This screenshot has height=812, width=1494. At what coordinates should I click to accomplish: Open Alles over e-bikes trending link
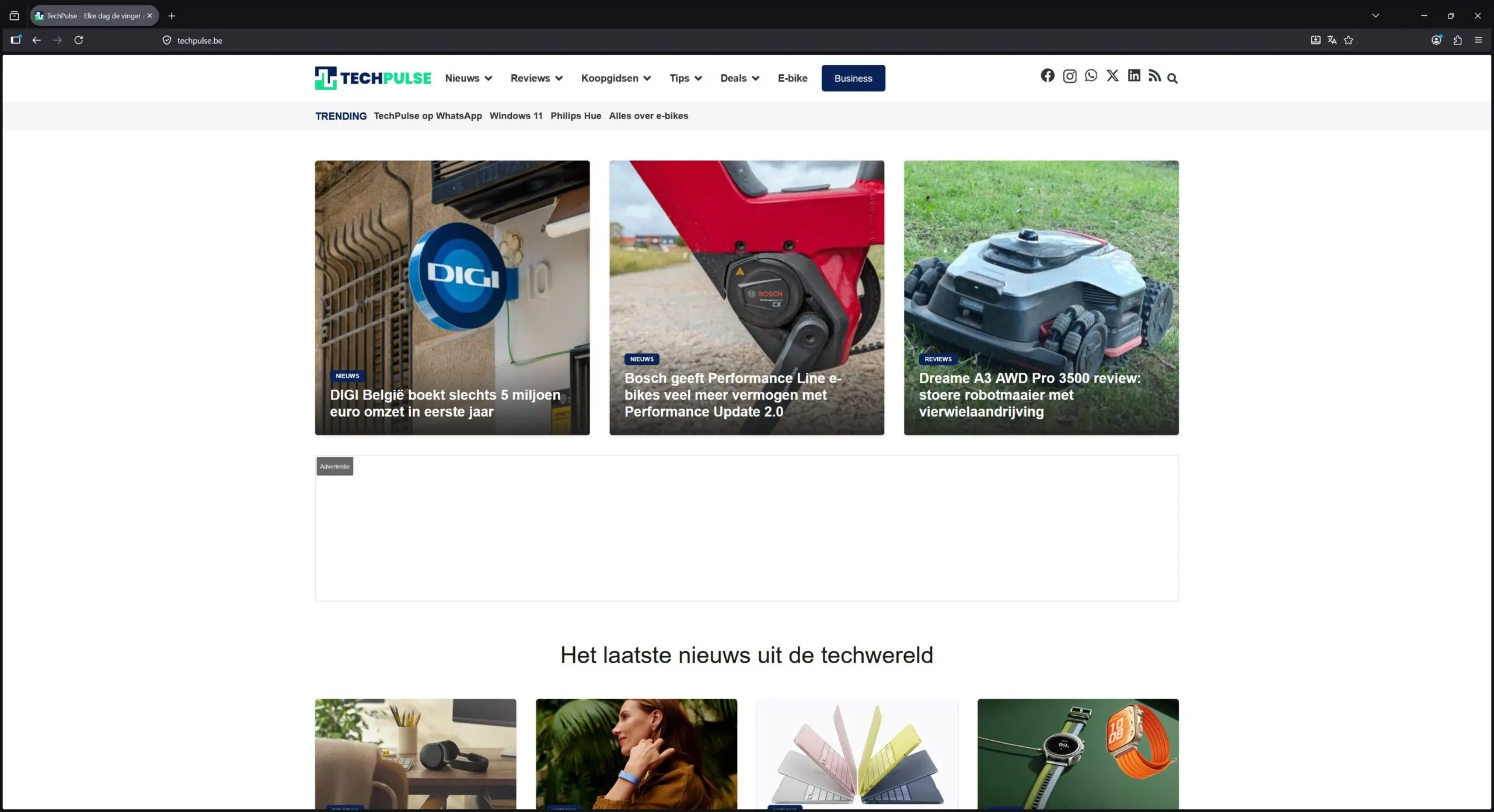pyautogui.click(x=648, y=116)
